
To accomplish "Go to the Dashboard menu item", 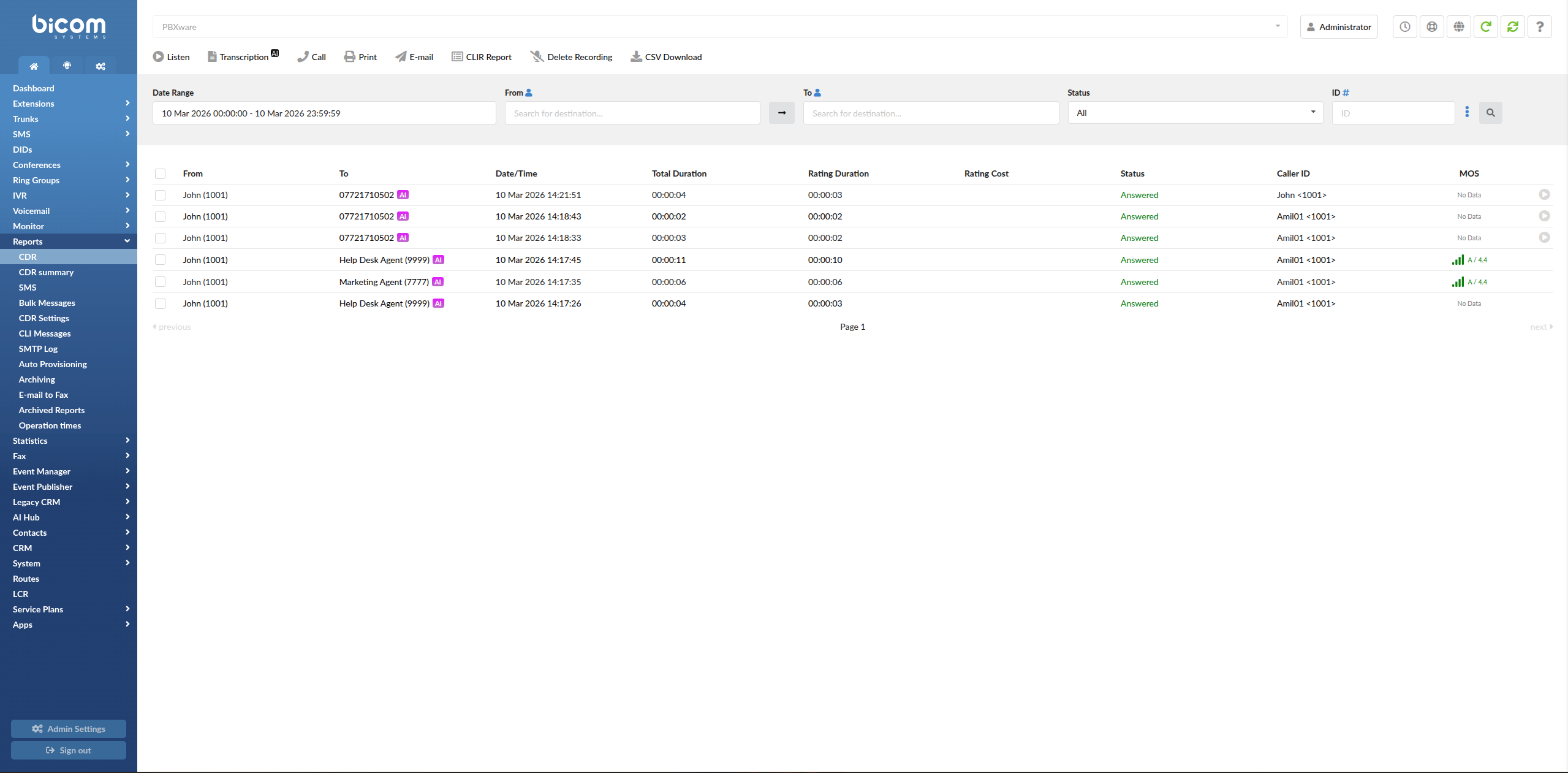I will coord(33,88).
